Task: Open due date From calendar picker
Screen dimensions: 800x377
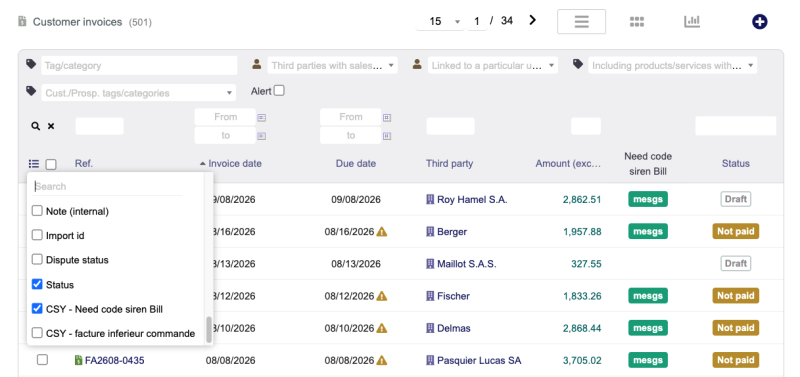Action: [x=387, y=118]
